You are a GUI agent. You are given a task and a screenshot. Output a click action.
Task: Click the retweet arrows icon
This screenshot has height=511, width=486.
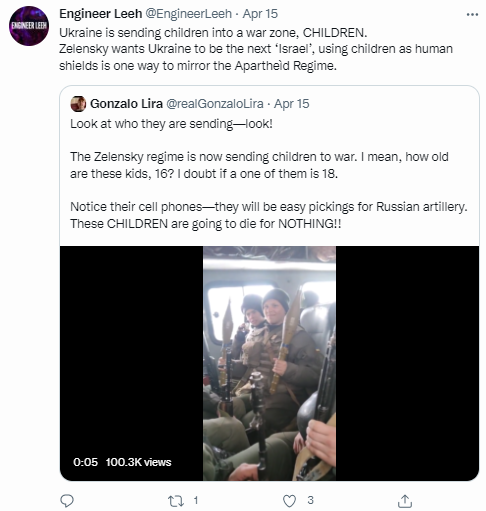pyautogui.click(x=175, y=501)
